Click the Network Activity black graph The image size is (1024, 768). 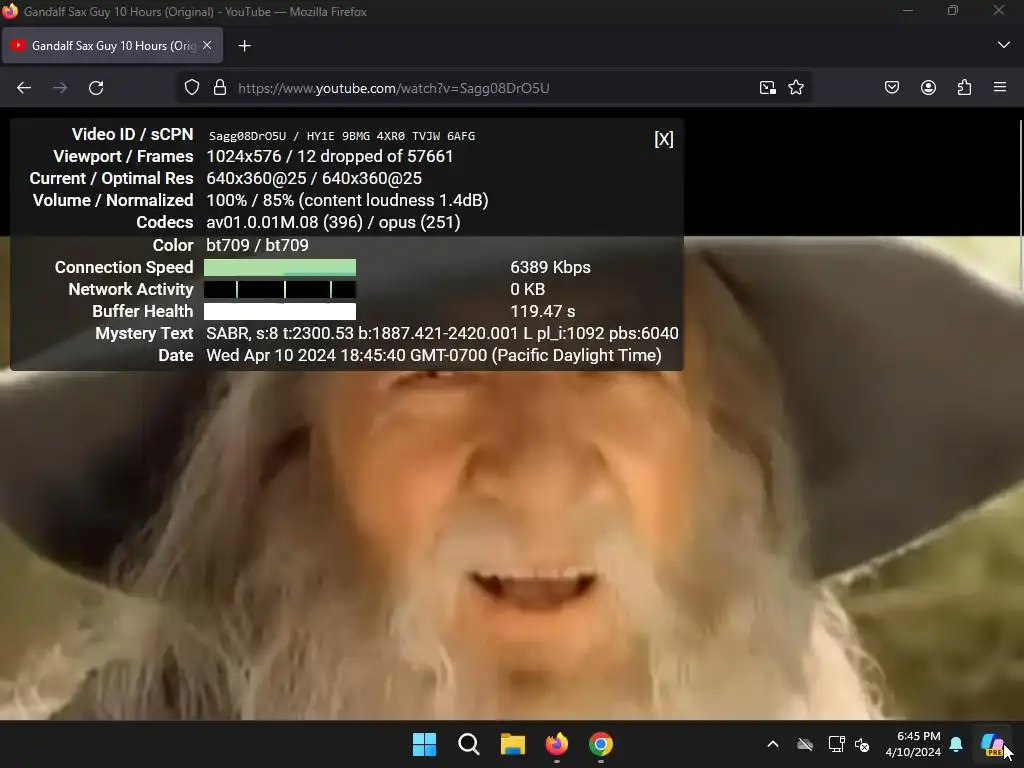point(280,289)
